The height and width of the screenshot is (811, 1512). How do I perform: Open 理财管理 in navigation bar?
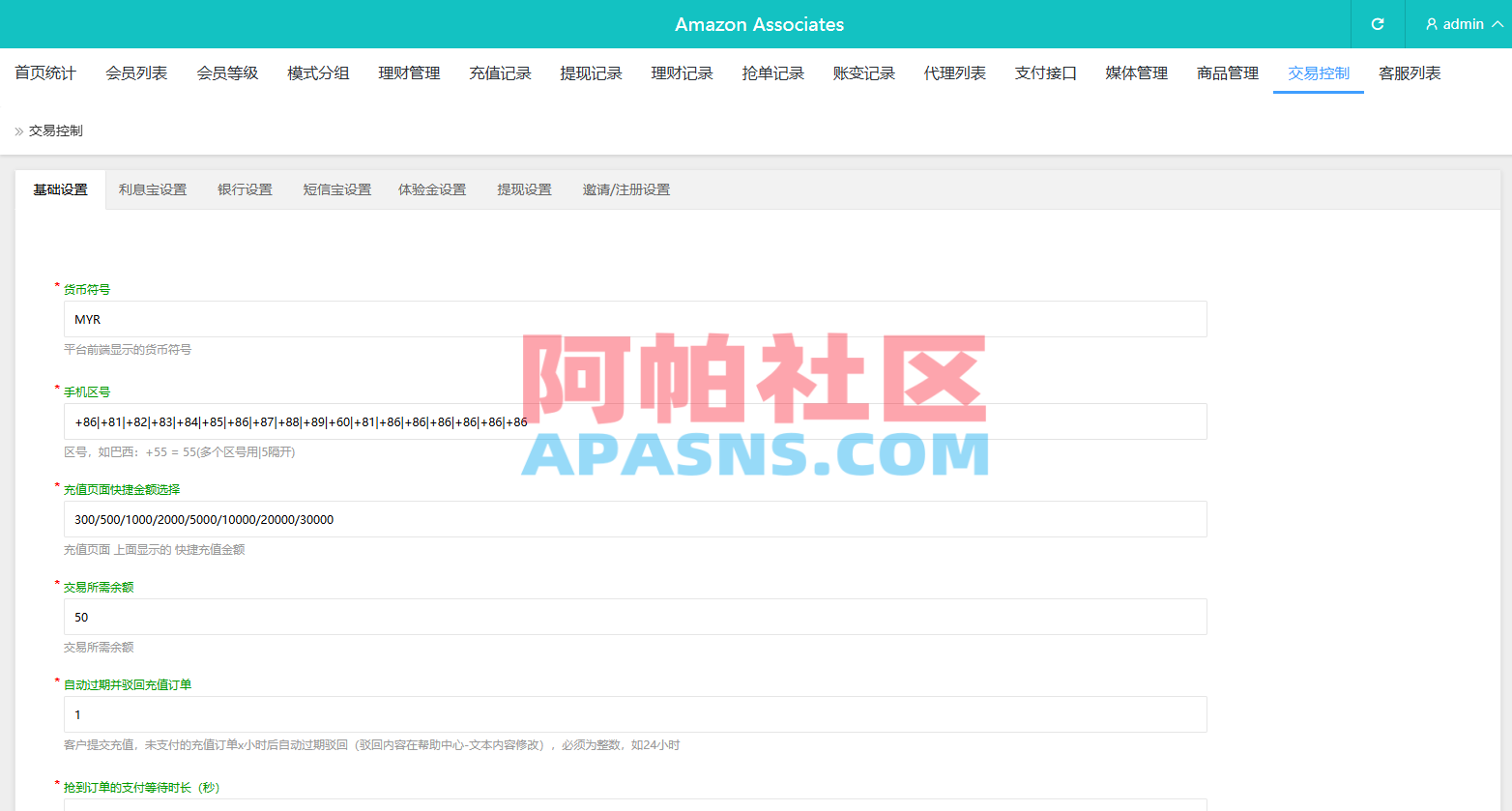click(409, 73)
